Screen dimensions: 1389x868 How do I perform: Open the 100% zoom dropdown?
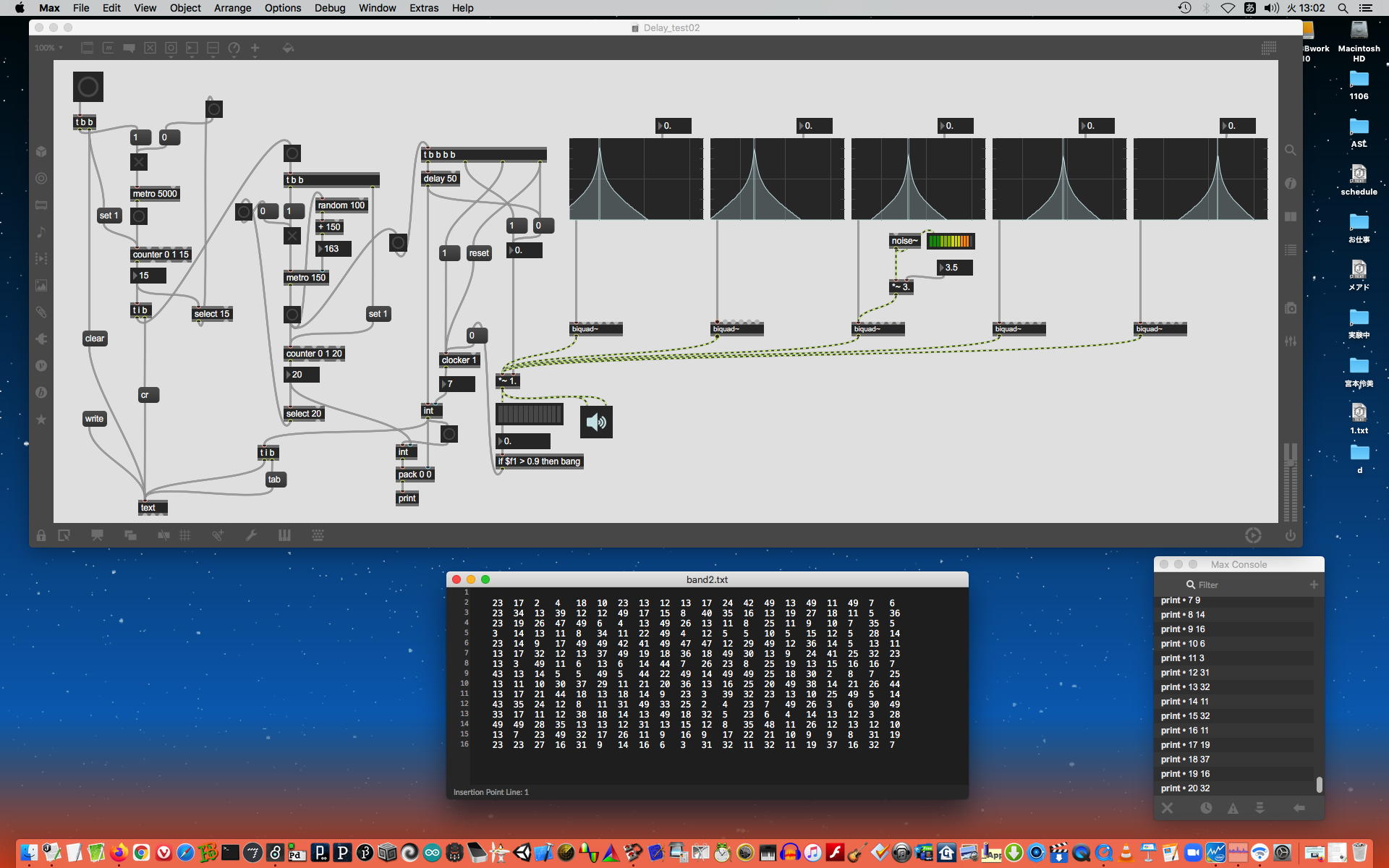[x=49, y=48]
